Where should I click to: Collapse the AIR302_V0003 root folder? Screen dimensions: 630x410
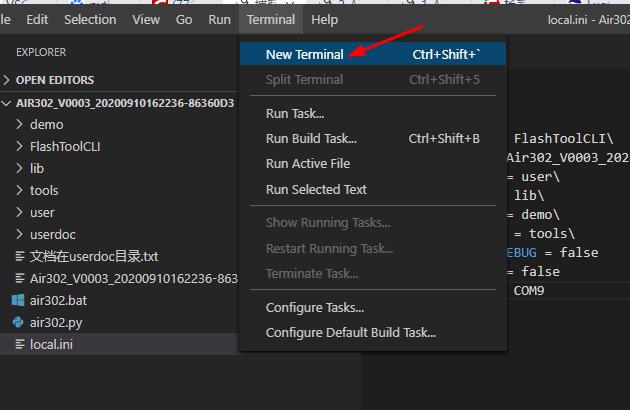click(x=119, y=103)
